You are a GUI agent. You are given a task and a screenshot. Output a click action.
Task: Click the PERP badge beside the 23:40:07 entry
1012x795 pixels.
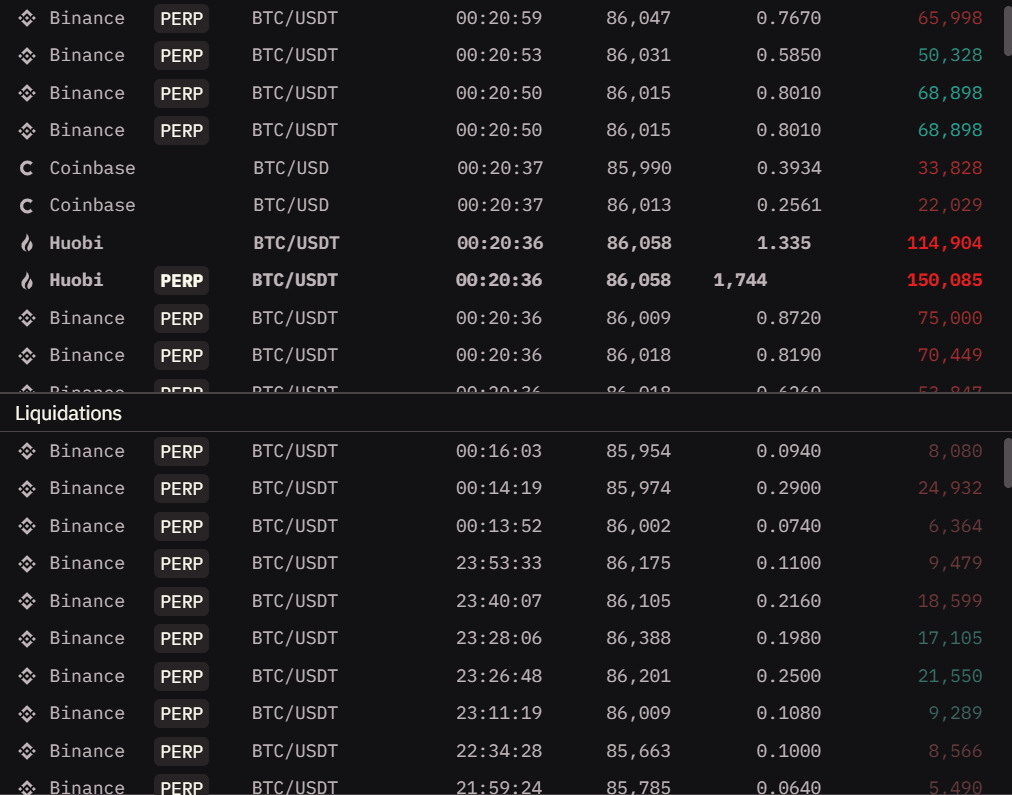(181, 601)
